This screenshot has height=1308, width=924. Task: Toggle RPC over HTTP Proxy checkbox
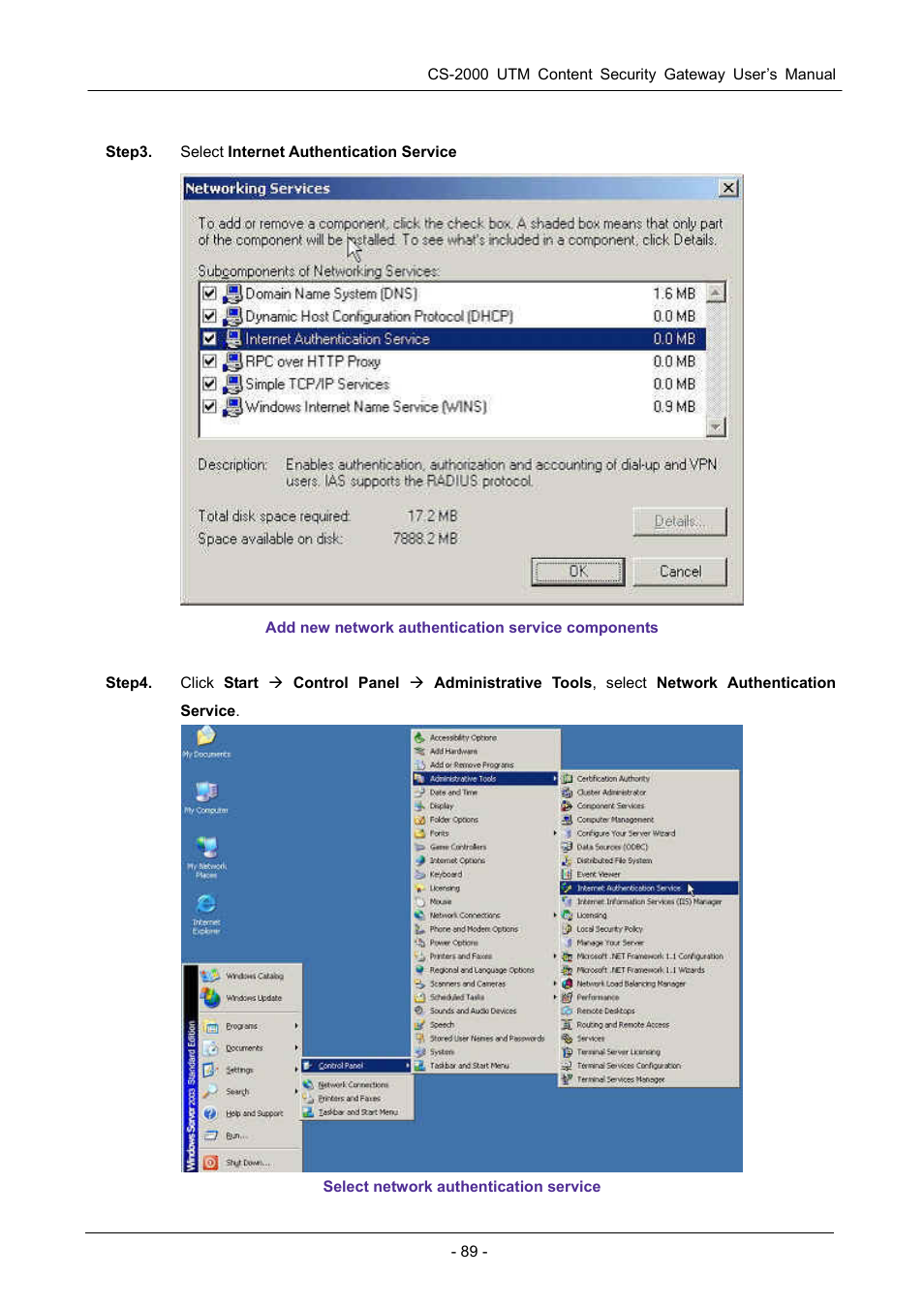[209, 361]
